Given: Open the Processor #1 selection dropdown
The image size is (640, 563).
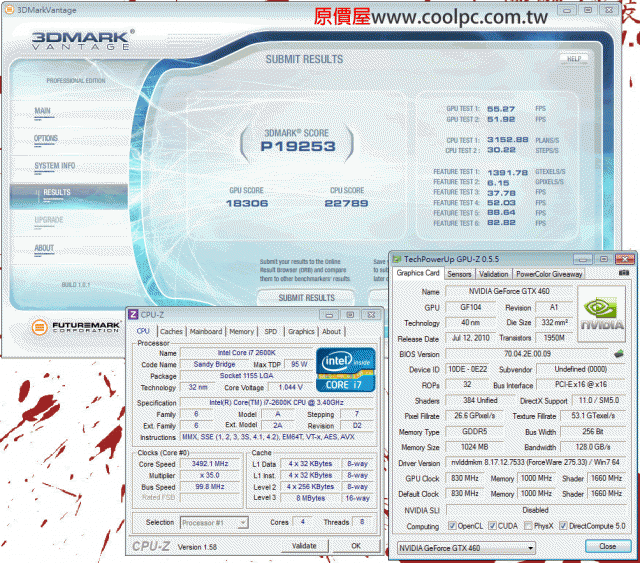Looking at the screenshot, I should point(214,523).
